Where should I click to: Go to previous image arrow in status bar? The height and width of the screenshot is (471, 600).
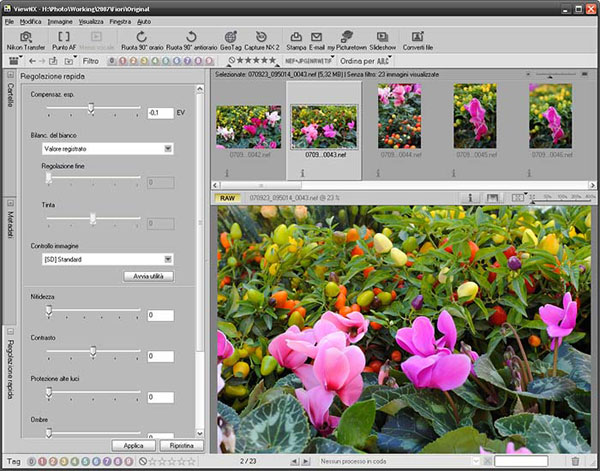click(294, 461)
